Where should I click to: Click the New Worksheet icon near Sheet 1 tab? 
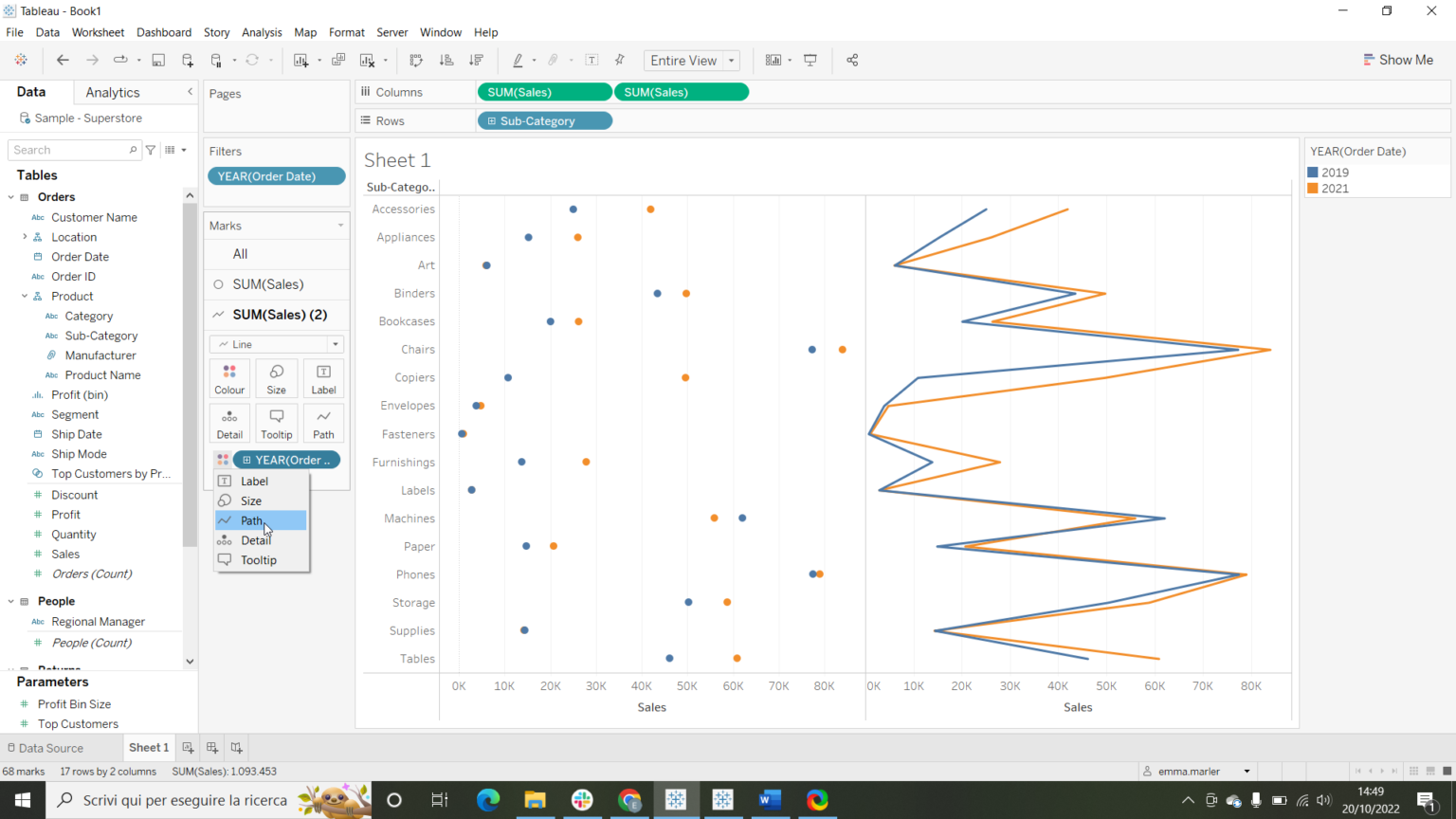pos(188,748)
